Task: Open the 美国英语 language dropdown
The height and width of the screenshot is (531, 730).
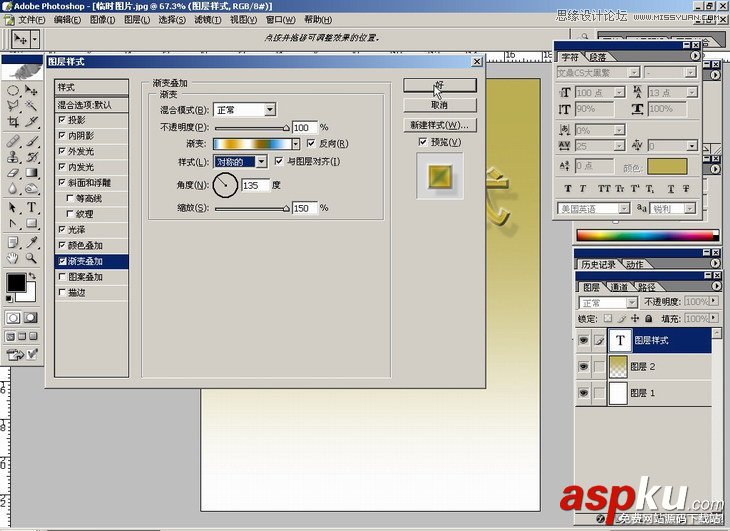Action: point(624,208)
